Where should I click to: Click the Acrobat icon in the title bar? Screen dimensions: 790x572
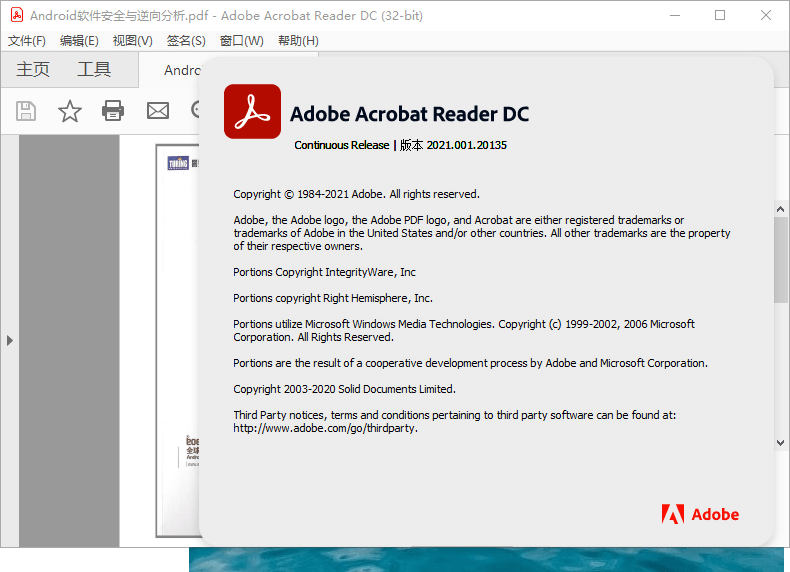pyautogui.click(x=17, y=15)
